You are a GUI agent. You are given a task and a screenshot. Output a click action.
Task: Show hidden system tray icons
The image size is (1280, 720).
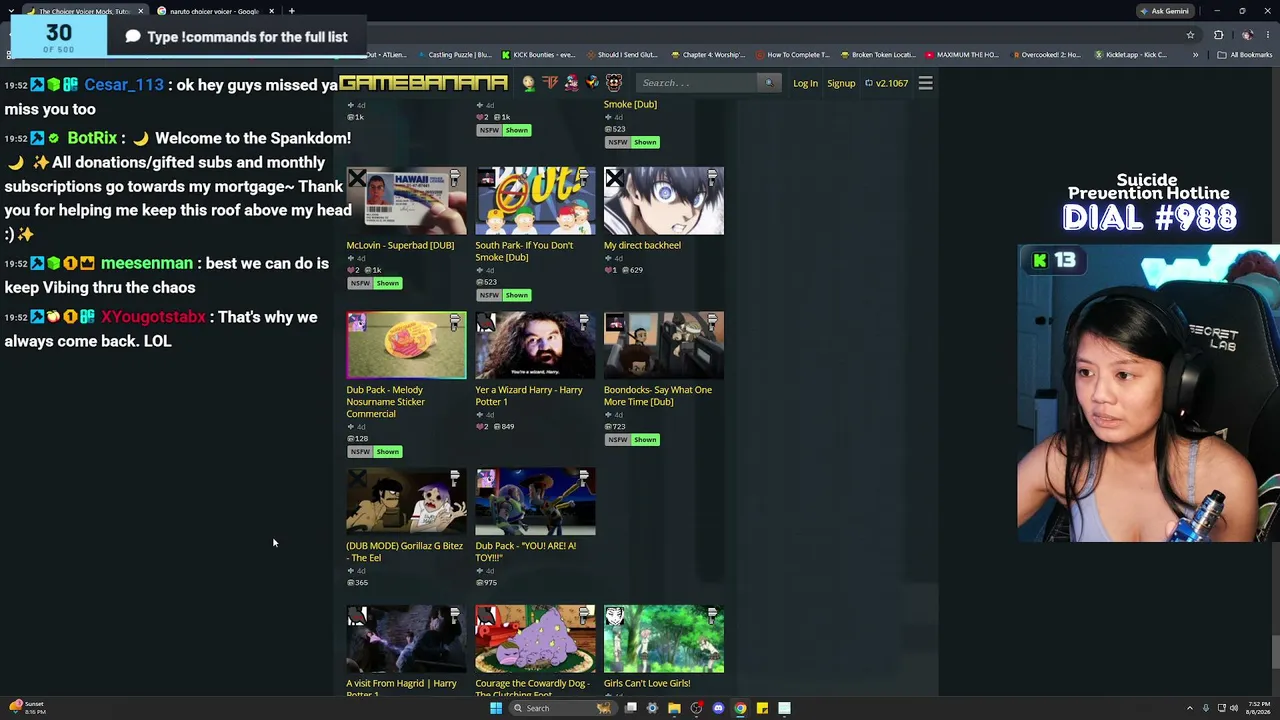[x=1191, y=708]
